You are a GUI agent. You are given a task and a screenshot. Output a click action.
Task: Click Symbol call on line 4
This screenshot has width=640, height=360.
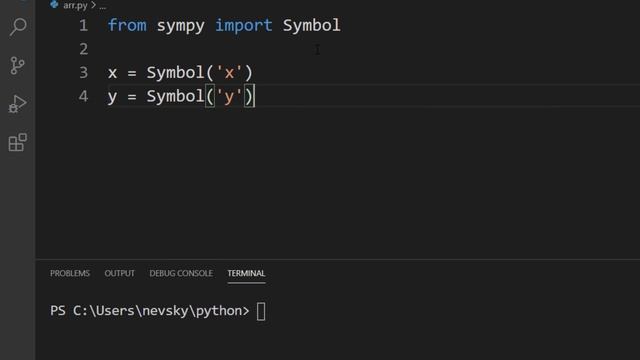[175, 97]
